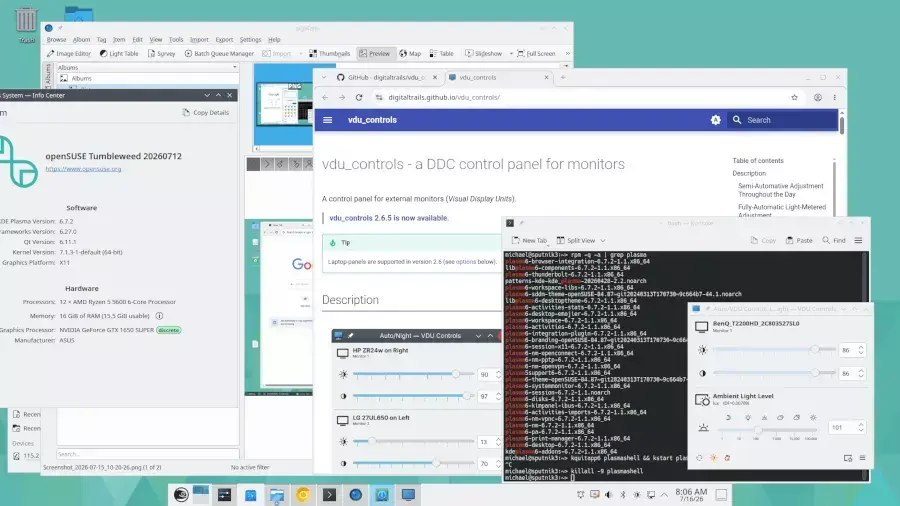
Task: Click the BenQ brightness value spinbox
Action: (851, 349)
